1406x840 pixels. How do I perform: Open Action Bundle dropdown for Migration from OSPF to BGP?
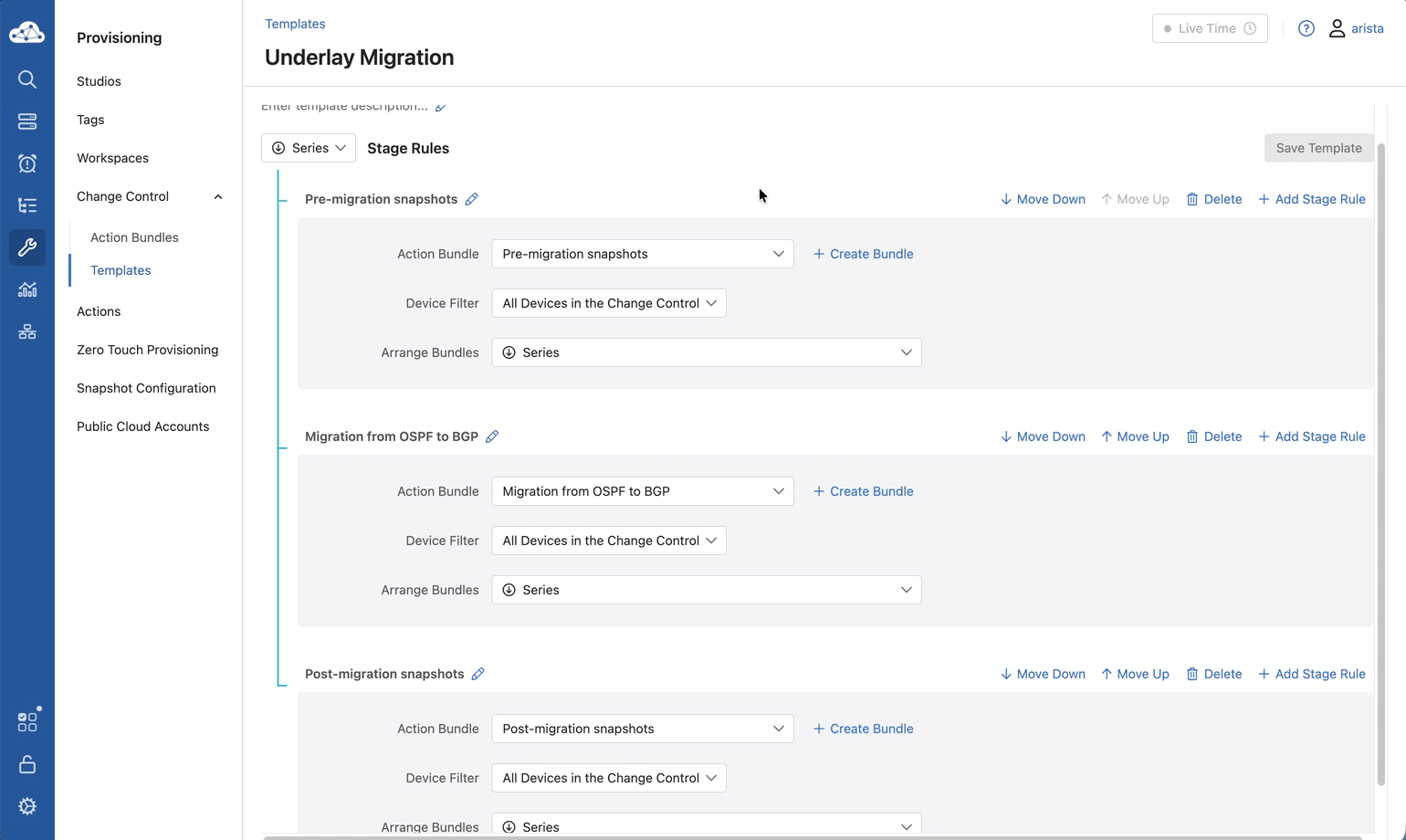click(643, 491)
